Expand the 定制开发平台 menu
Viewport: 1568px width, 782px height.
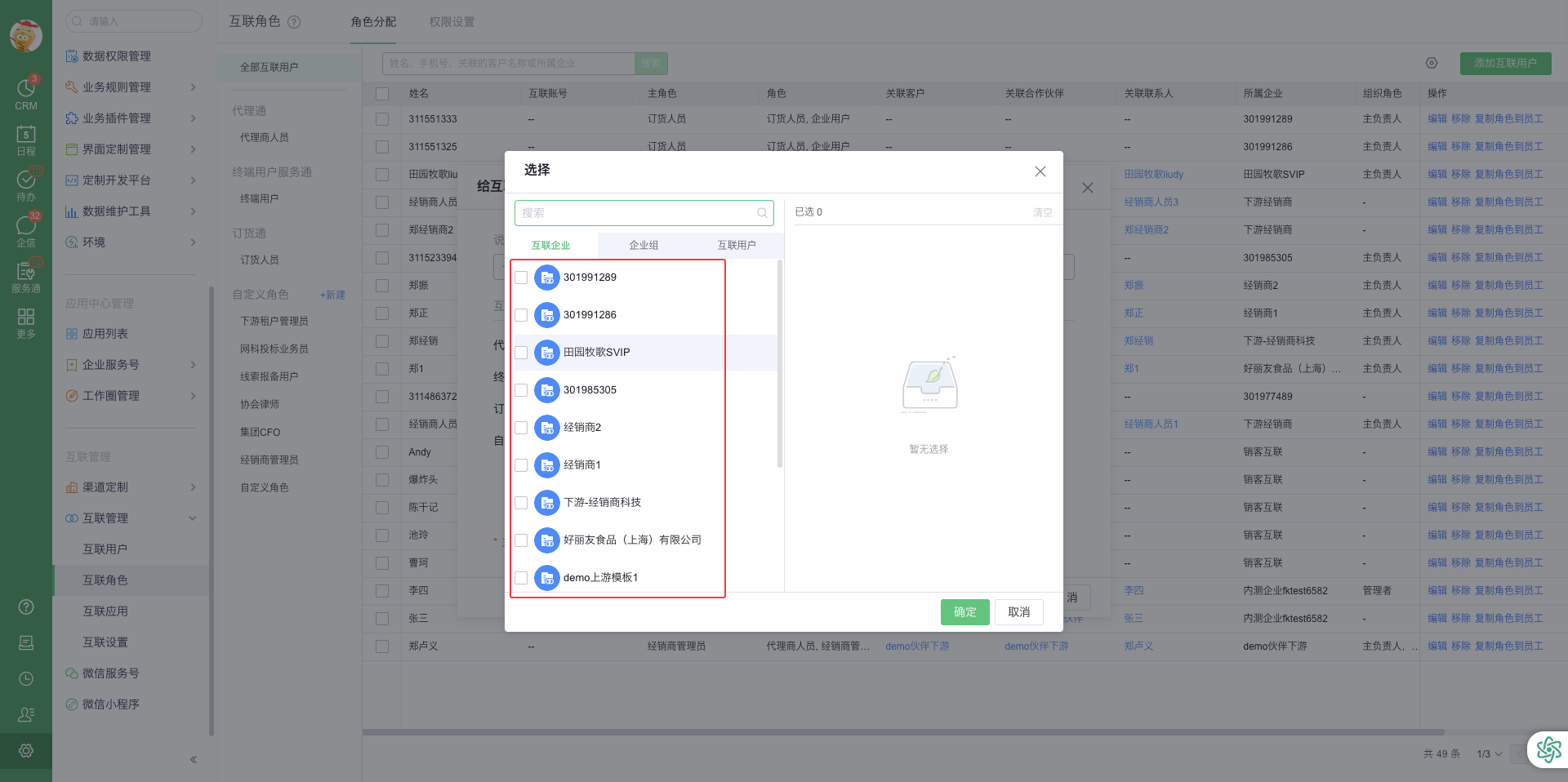coord(193,180)
